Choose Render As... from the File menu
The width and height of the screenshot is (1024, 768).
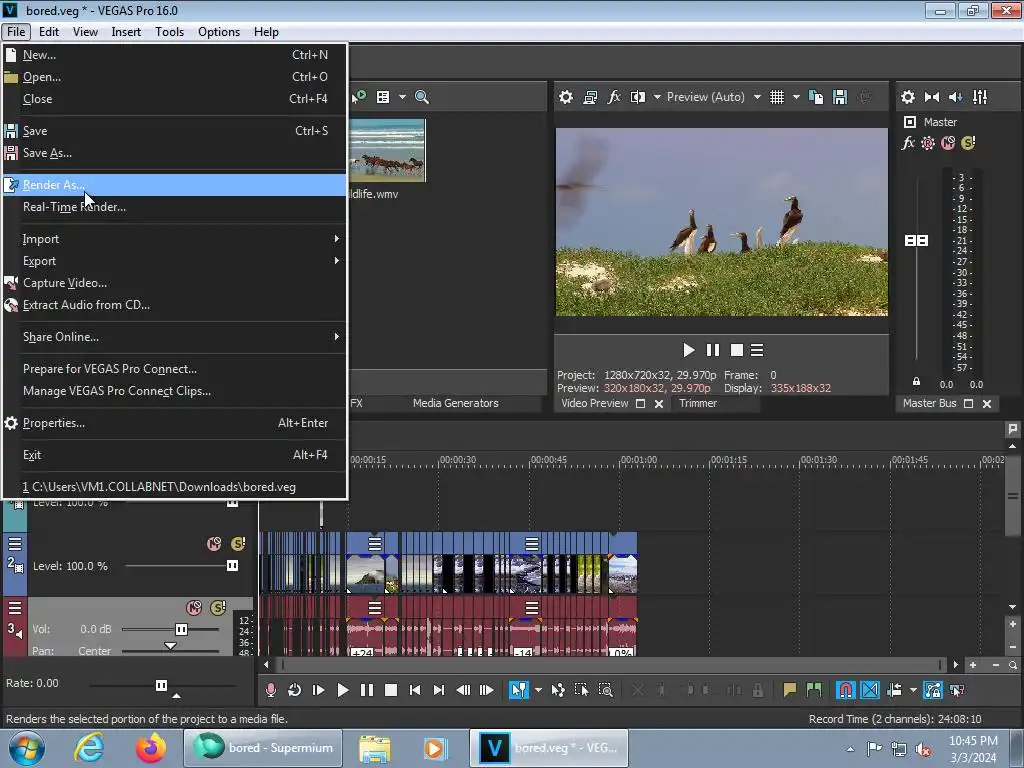(54, 185)
